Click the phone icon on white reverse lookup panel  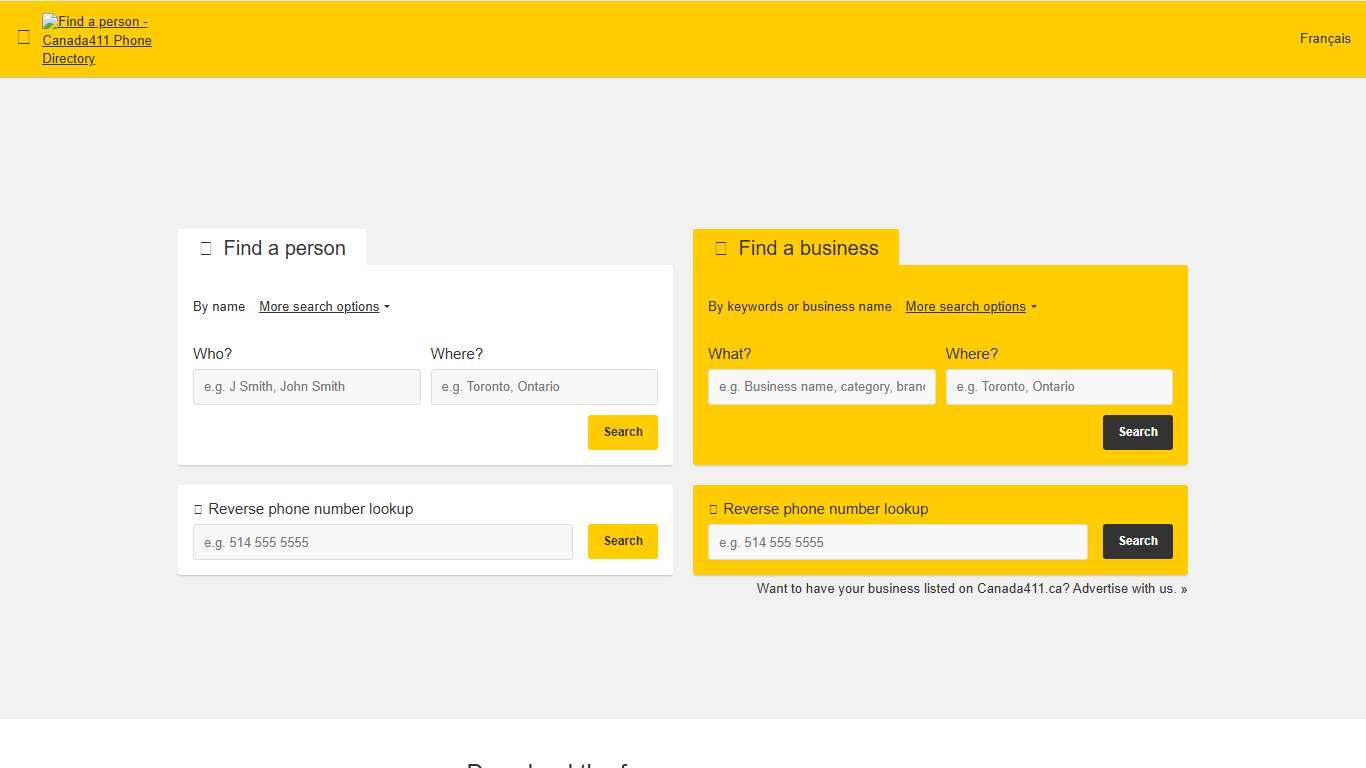197,509
